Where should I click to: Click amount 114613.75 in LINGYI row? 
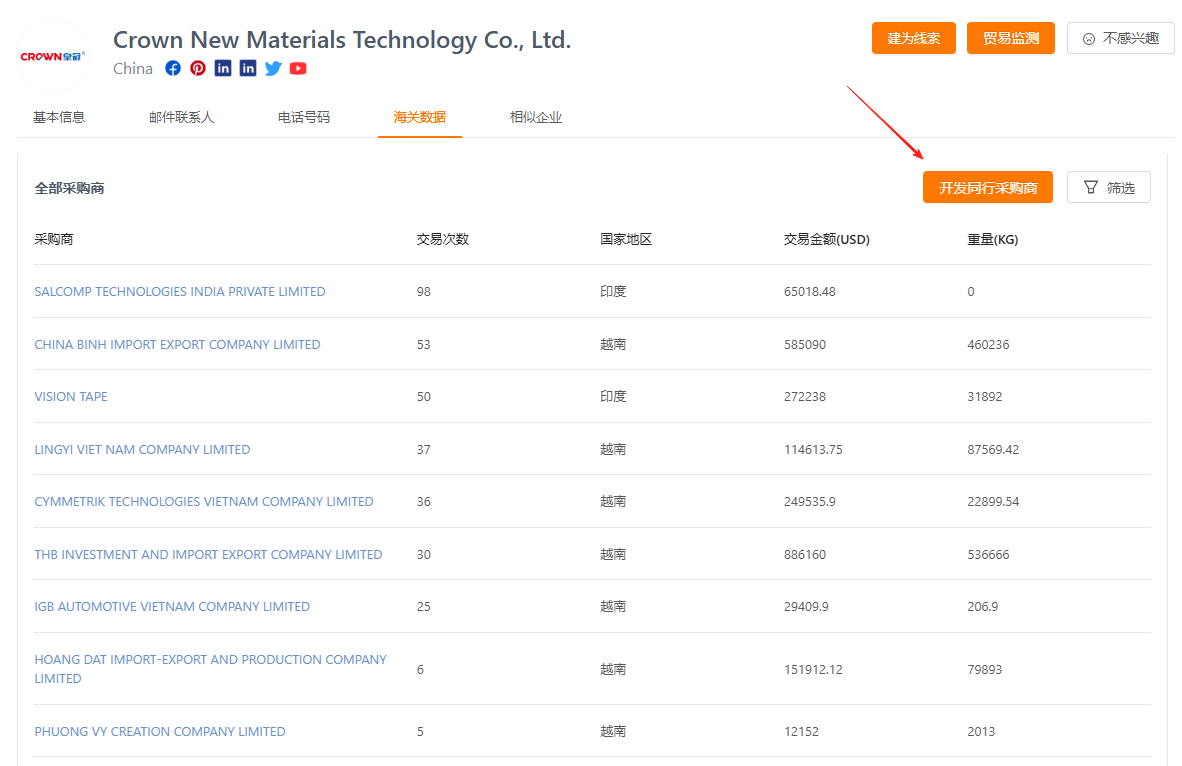(813, 449)
